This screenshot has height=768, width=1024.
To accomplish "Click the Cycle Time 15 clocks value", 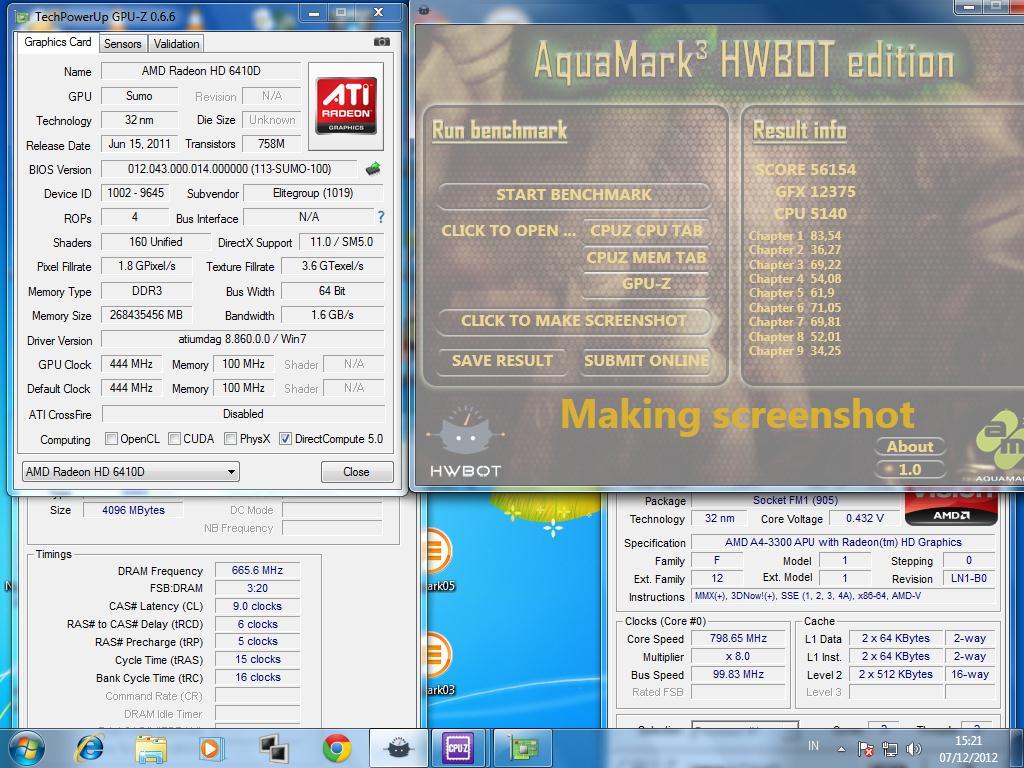I will click(x=257, y=660).
